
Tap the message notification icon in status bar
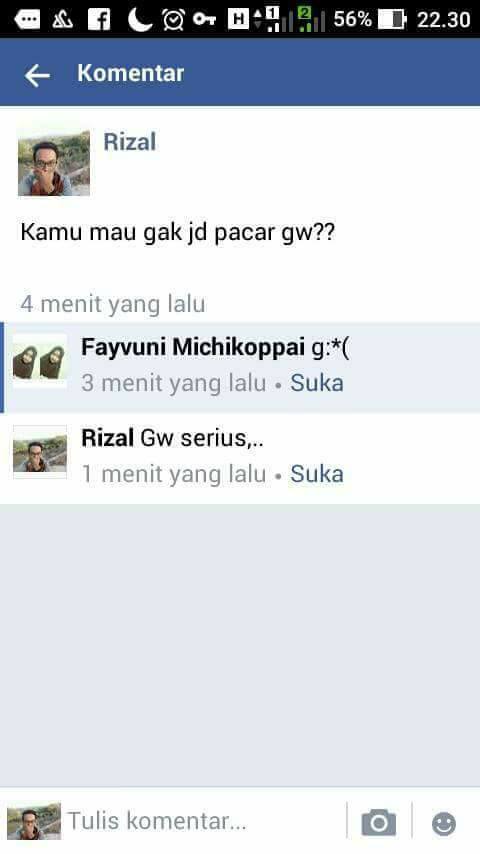pyautogui.click(x=27, y=20)
